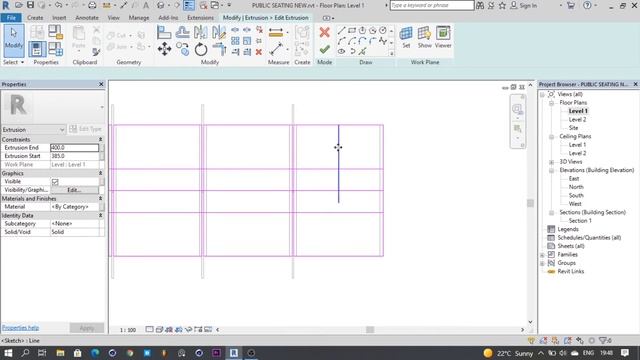This screenshot has width=640, height=360.
Task: Click the Array tool icon
Action: [x=235, y=41]
